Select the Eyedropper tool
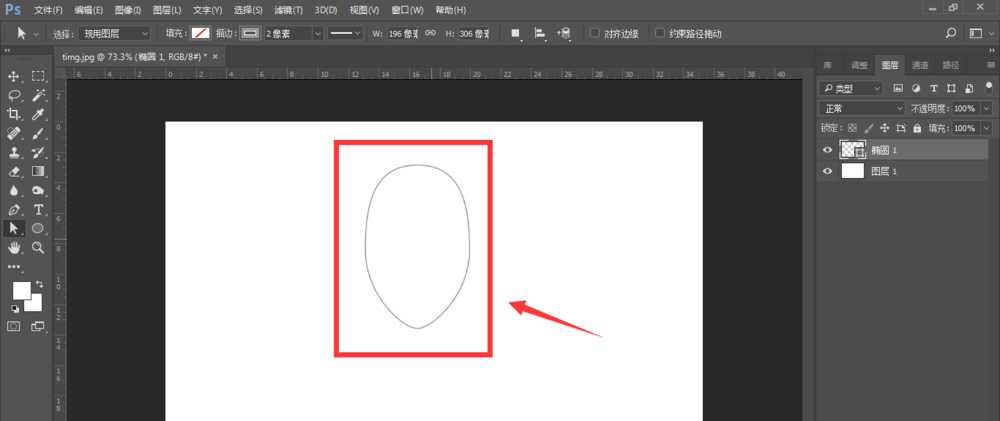1000x421 pixels. pyautogui.click(x=38, y=114)
